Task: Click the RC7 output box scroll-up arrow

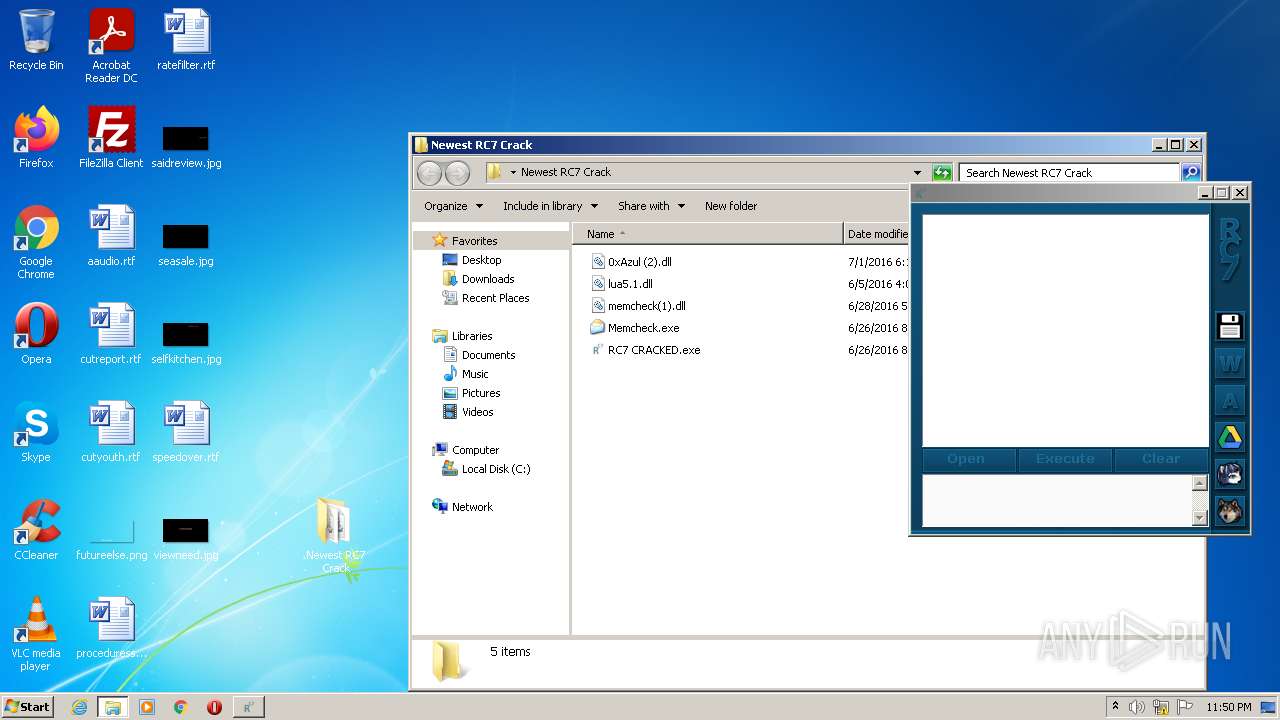Action: point(1200,484)
